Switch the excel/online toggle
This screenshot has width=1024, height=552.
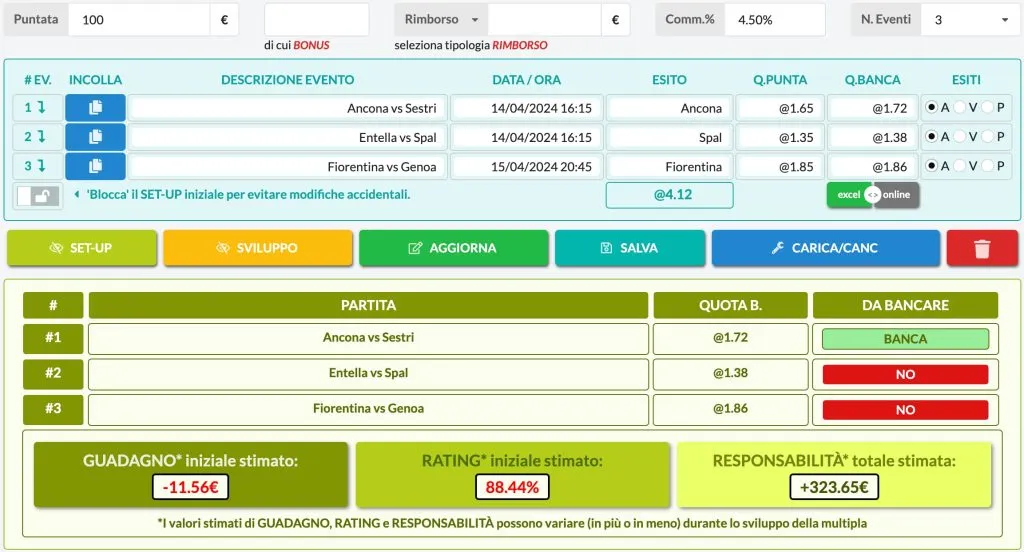tap(872, 195)
